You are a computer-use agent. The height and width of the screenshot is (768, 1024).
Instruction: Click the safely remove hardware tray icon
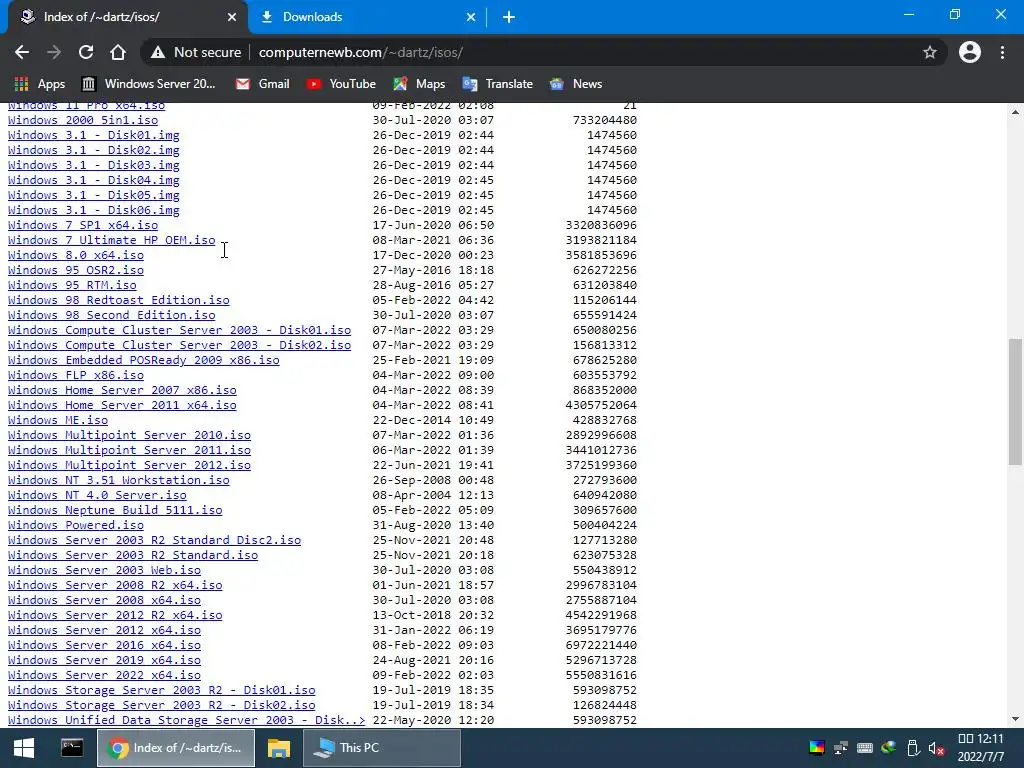click(x=913, y=748)
